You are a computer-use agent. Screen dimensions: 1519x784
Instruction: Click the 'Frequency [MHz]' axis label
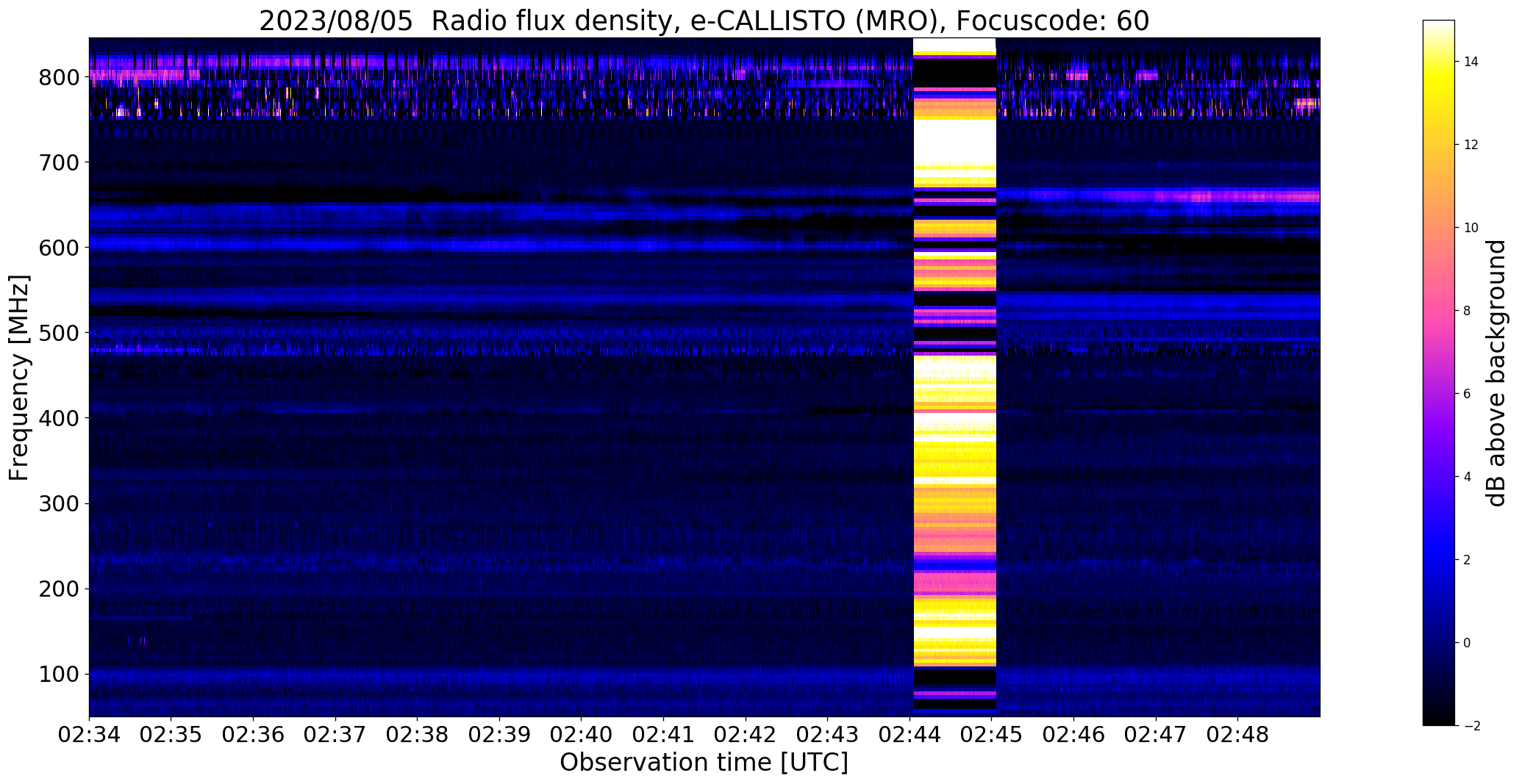(x=19, y=378)
